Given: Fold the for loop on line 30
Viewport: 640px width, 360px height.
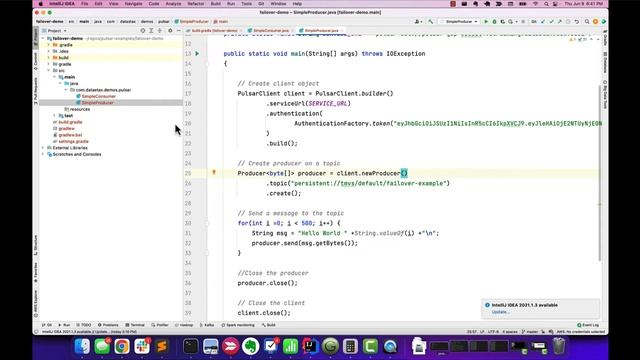Looking at the screenshot, I should click(207, 223).
